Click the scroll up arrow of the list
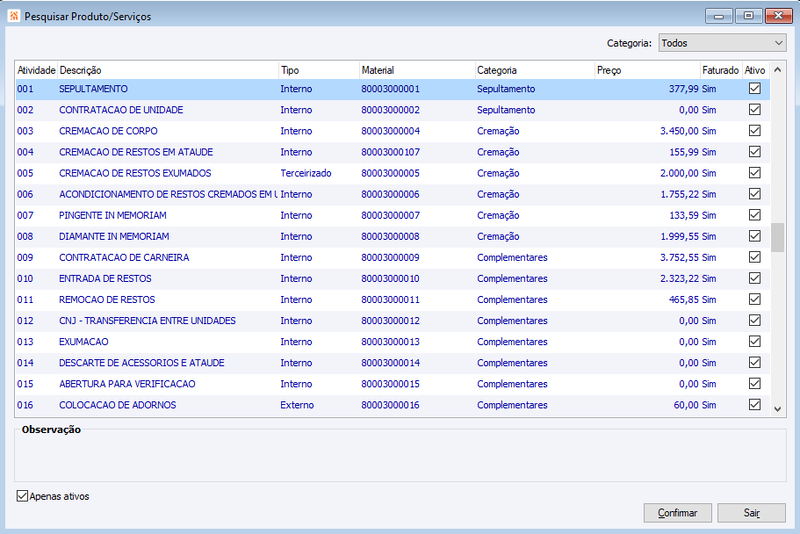 click(x=778, y=70)
